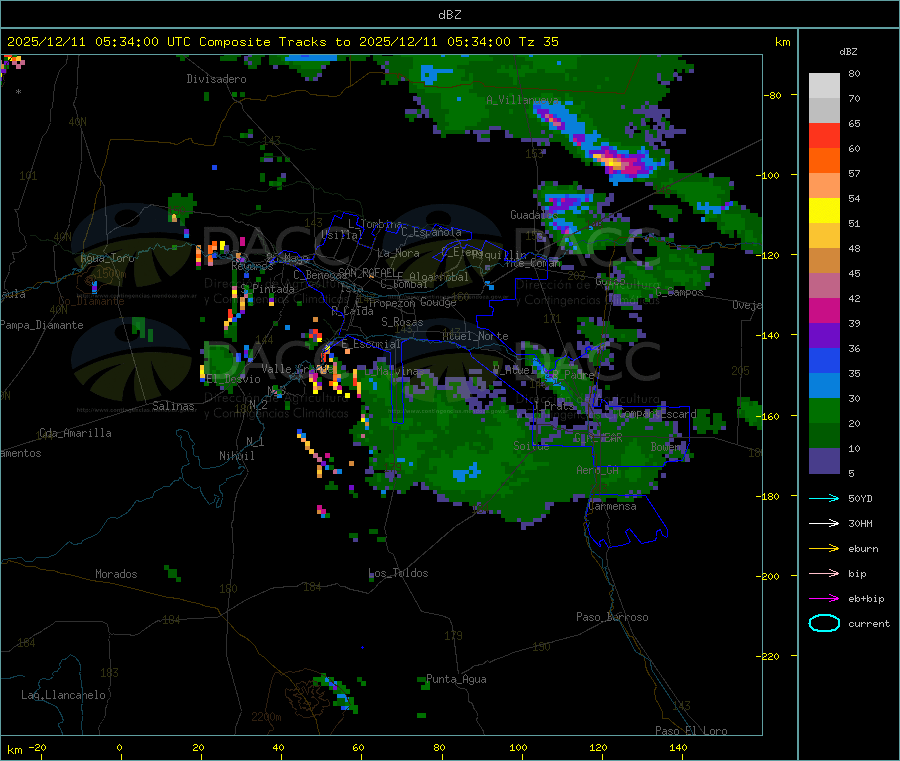Select the Divisadero place label
900x761 pixels.
(x=216, y=79)
